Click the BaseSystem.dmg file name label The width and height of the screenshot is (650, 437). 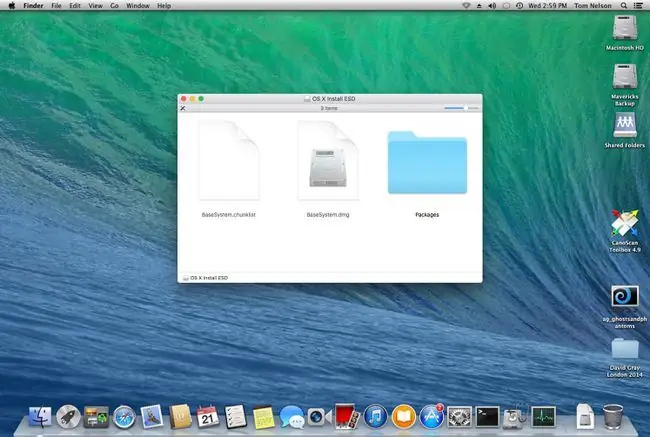(328, 215)
